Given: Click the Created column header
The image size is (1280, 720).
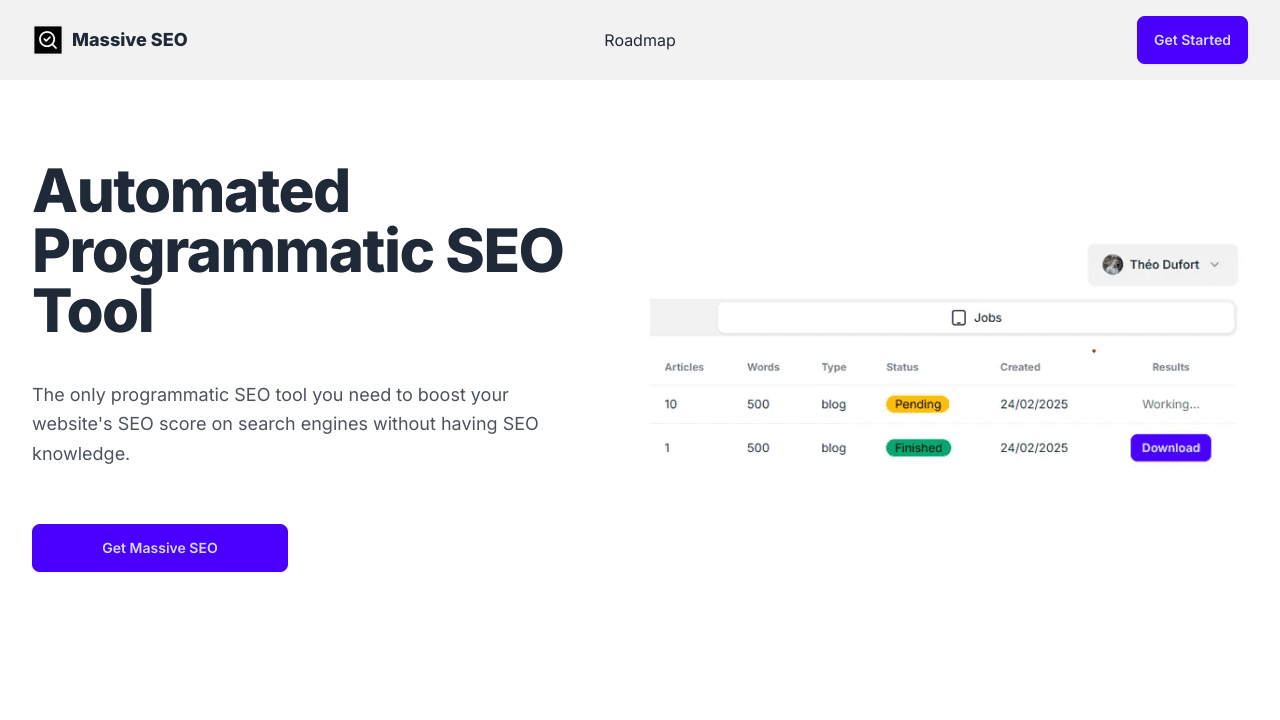Looking at the screenshot, I should [x=1020, y=367].
